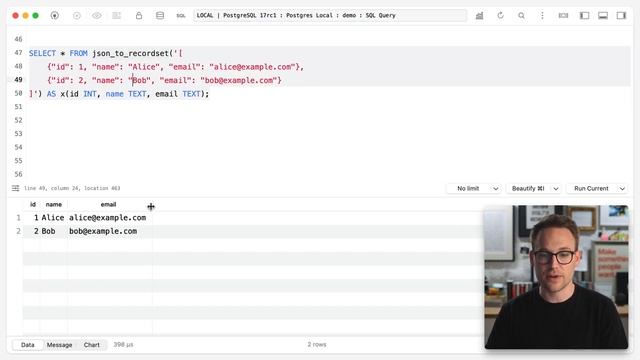Toggle the left sidebar panel icon
The image size is (640, 360).
point(584,16)
